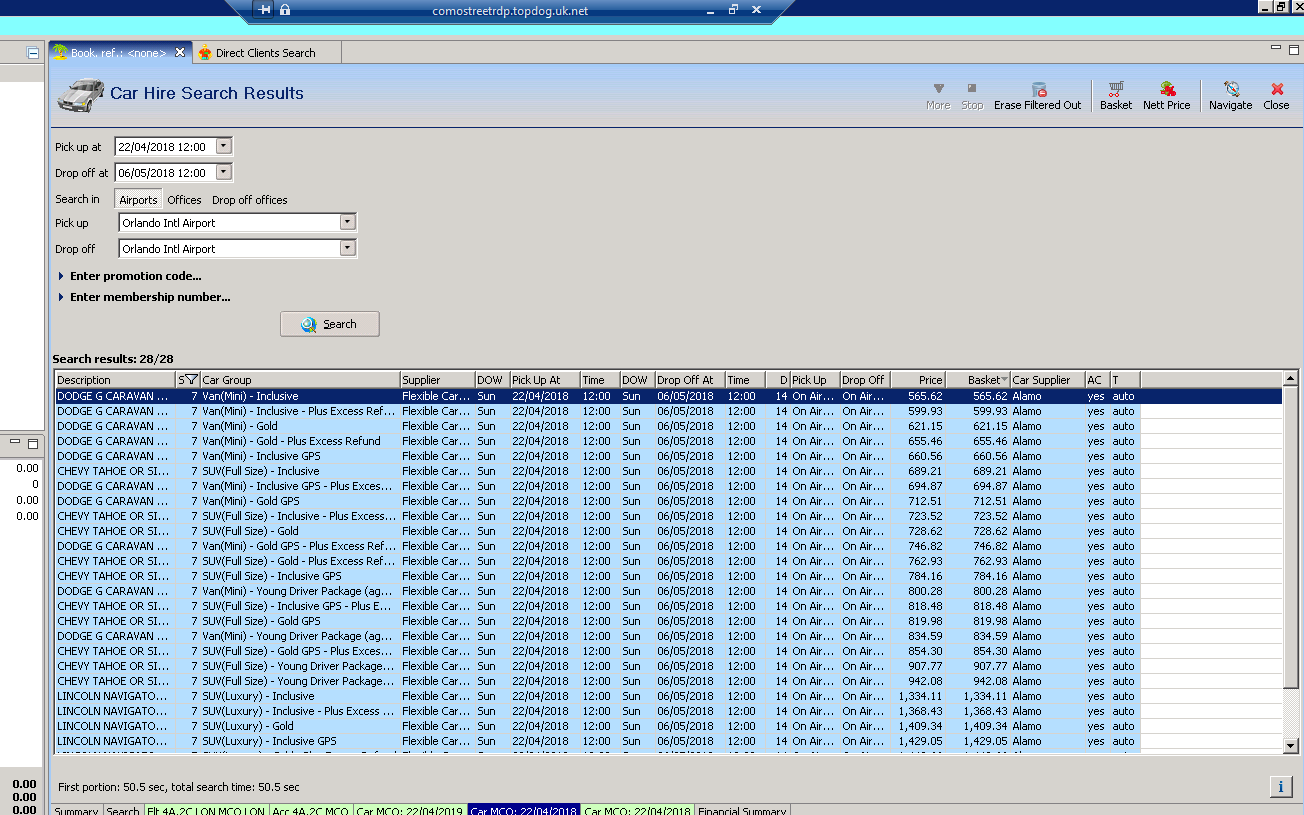The image size is (1304, 815).
Task: Select the 'SUV(Luxury) - Inclusive' row
Action: (x=668, y=696)
